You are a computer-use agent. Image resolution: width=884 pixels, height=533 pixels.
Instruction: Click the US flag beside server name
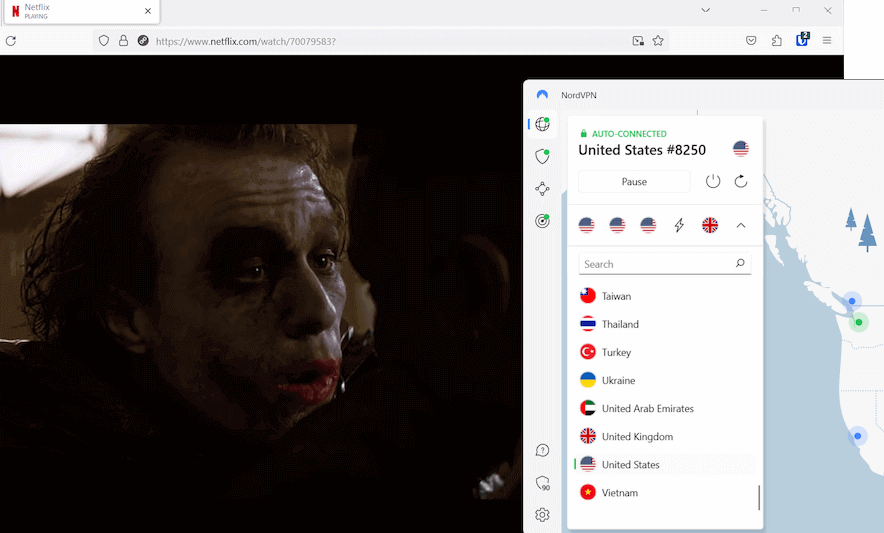[x=741, y=149]
